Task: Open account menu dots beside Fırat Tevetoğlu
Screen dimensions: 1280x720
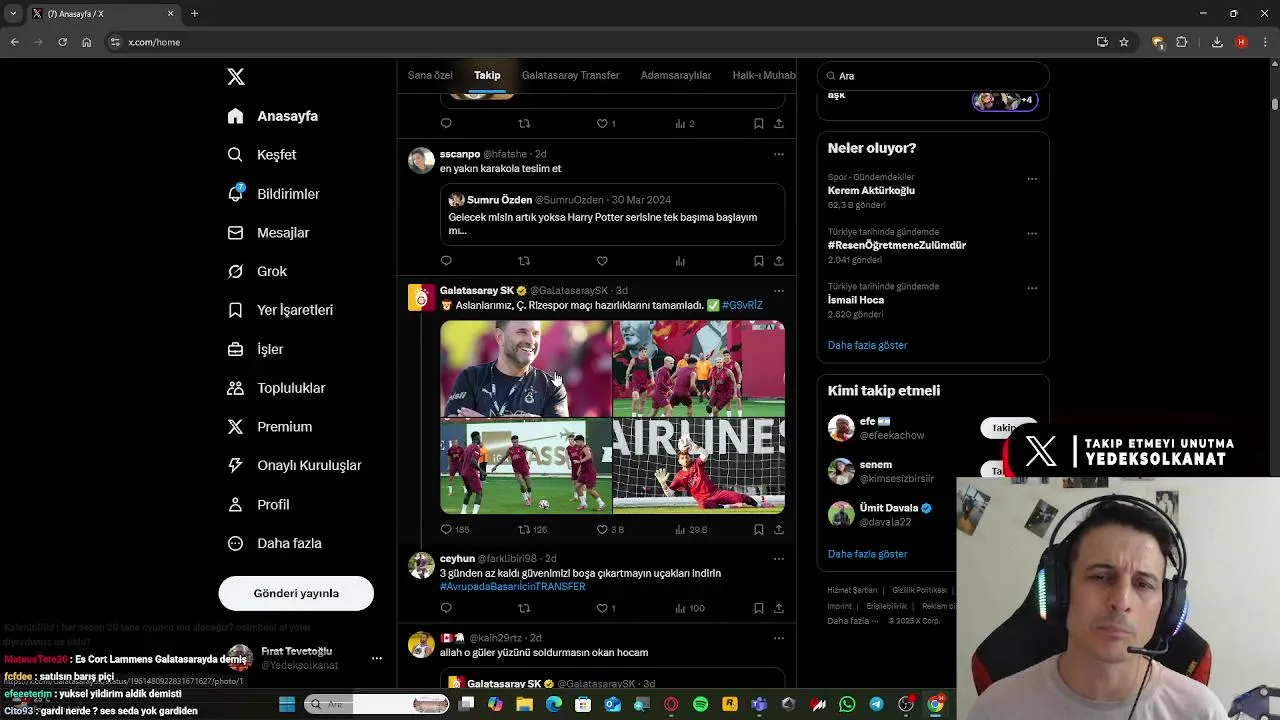Action: coord(377,658)
